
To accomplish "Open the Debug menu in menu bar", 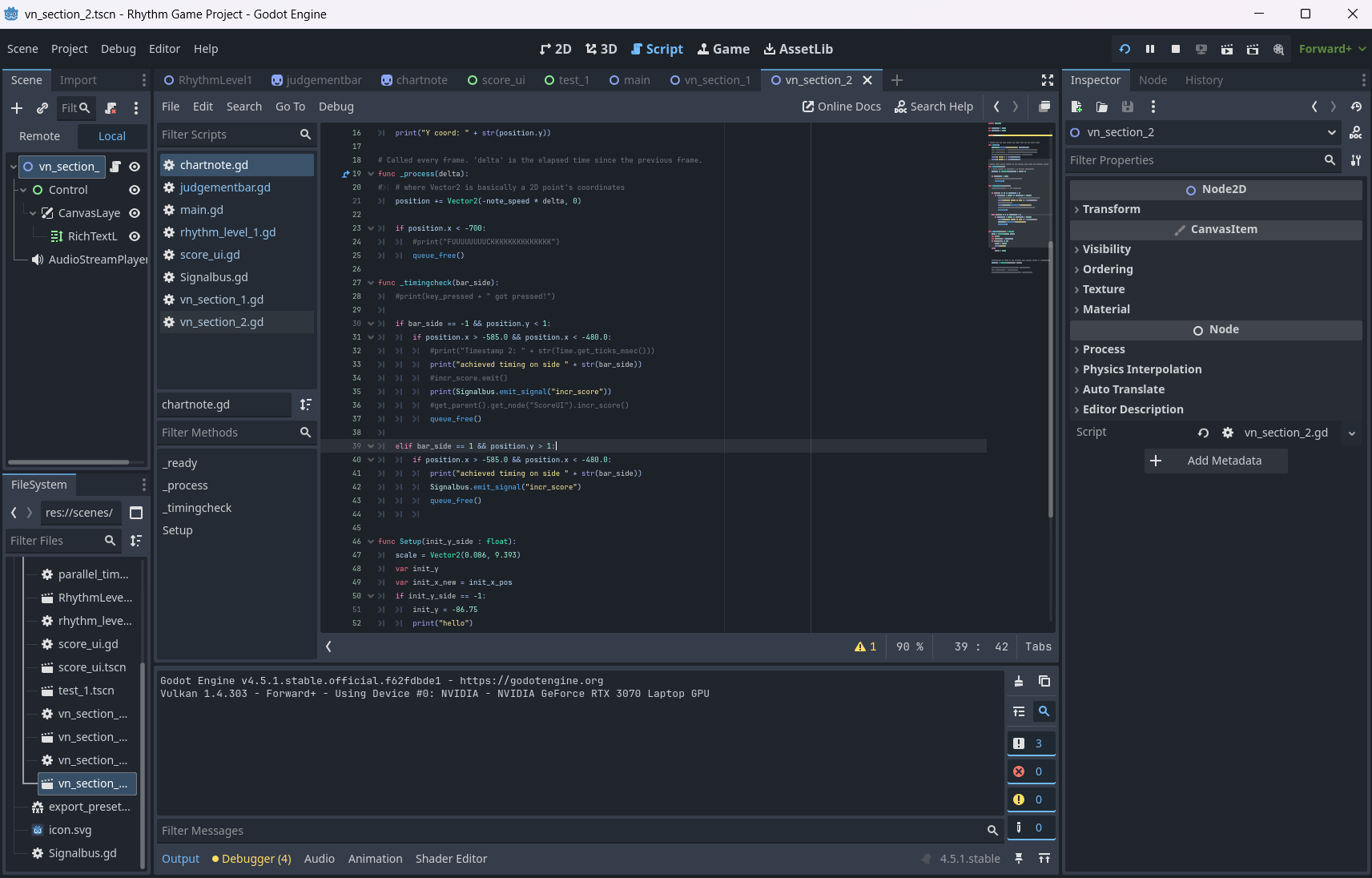I will point(118,49).
